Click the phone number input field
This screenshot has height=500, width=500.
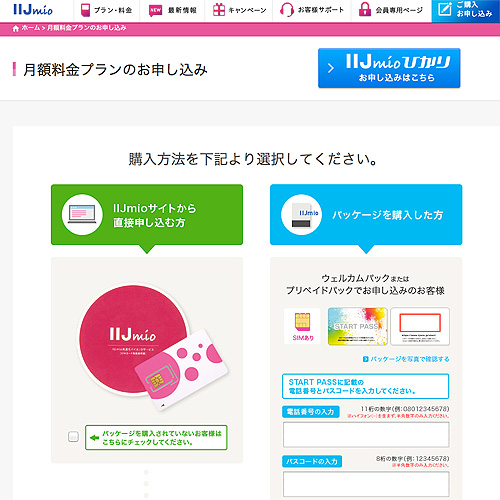(366, 435)
